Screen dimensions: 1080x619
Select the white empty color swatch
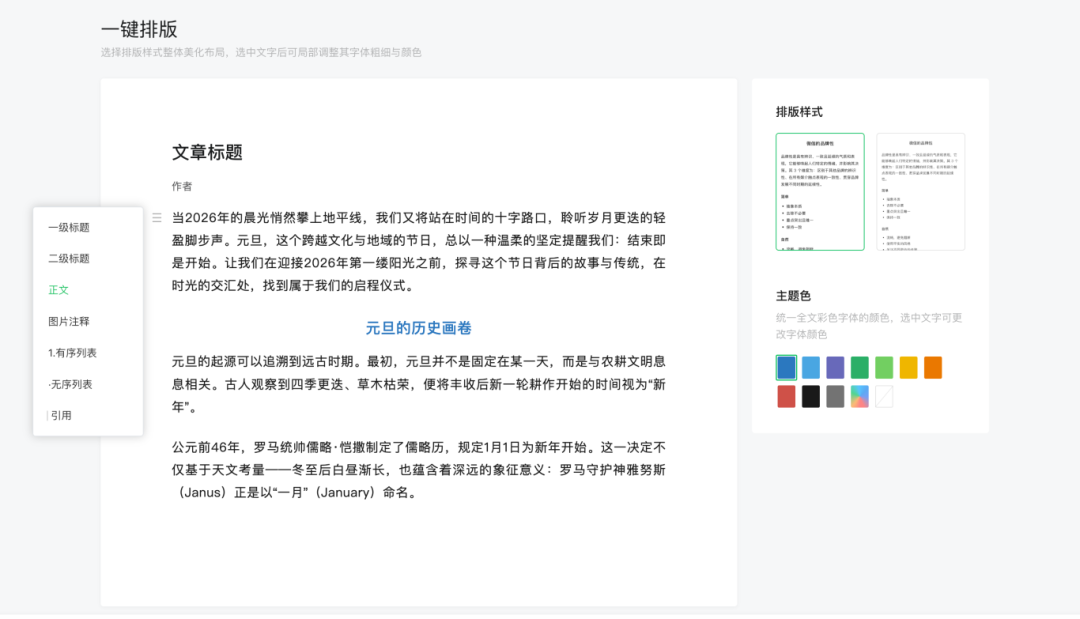tap(884, 396)
